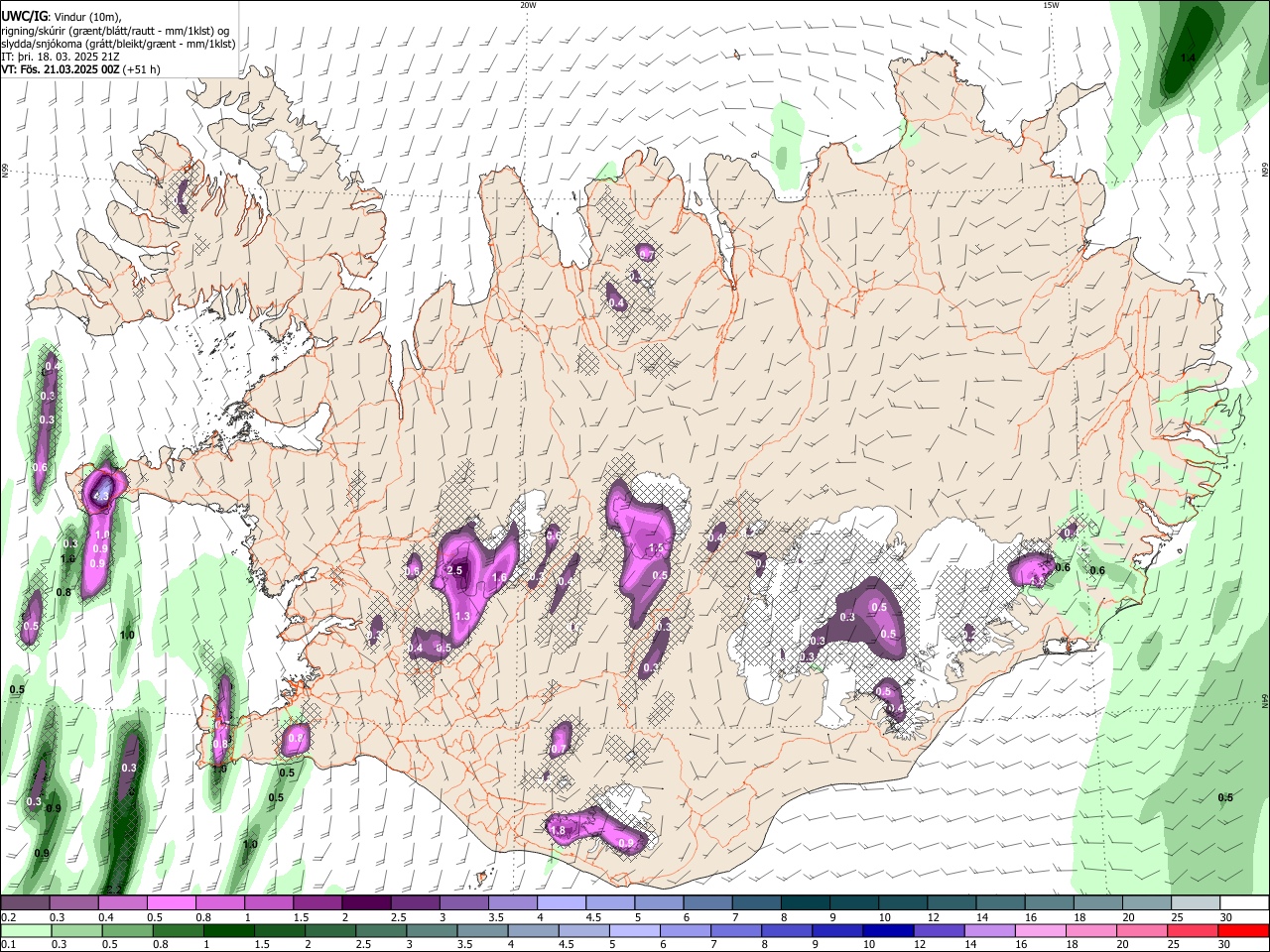This screenshot has width=1270, height=952.
Task: Select the light gray 25 snow legend swatch
Action: (1196, 902)
